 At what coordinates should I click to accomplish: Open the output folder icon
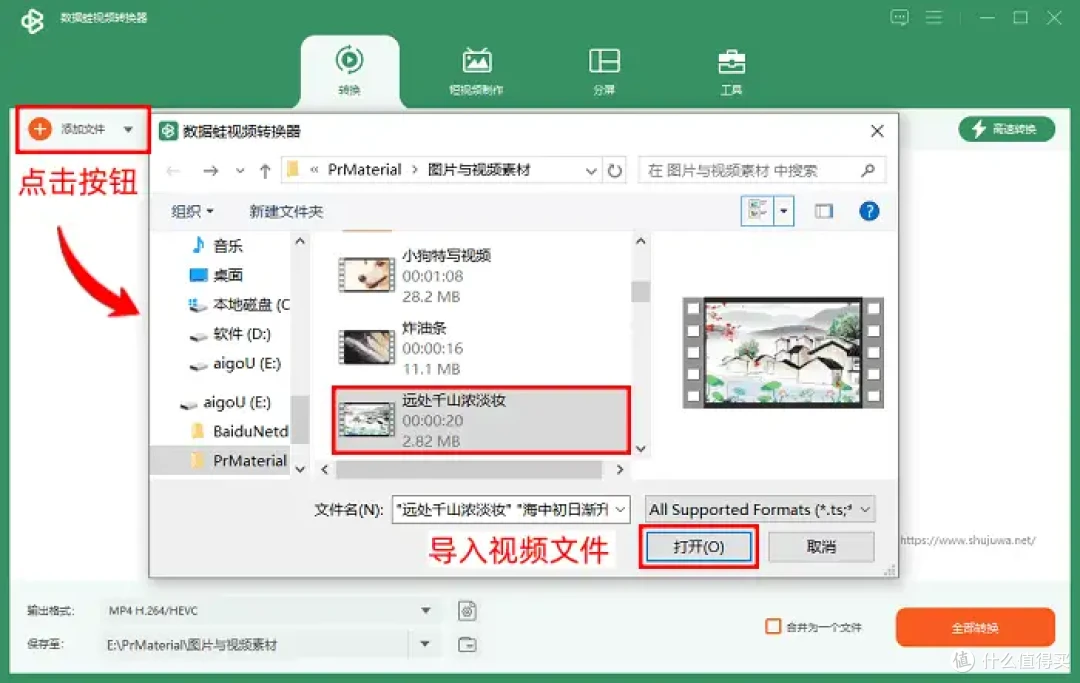pos(467,644)
